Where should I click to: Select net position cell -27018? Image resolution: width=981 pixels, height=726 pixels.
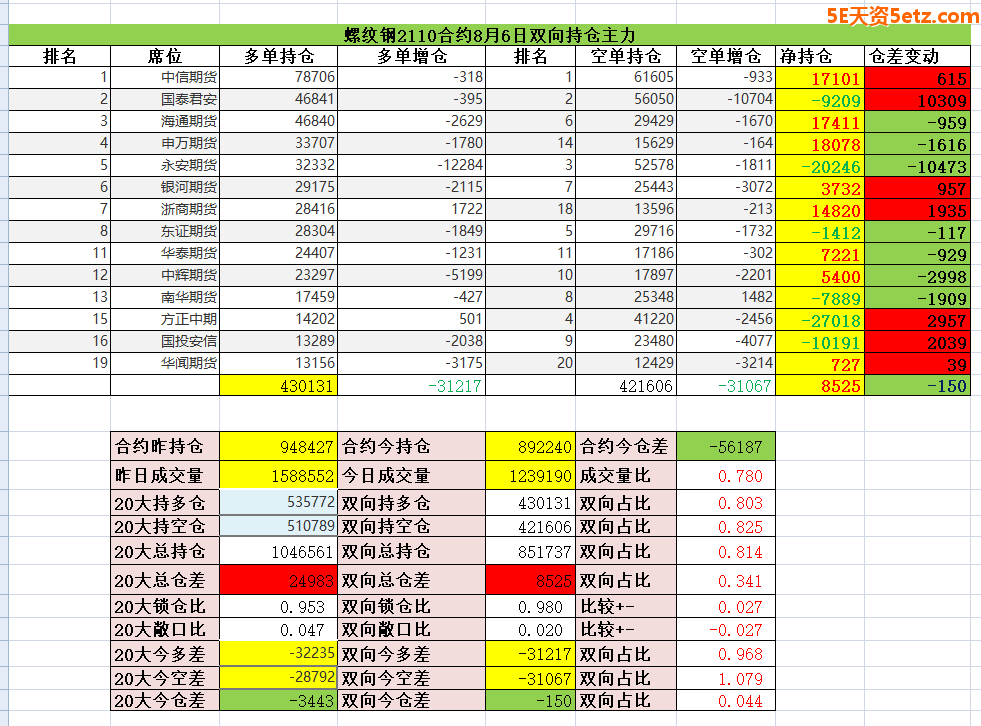(x=820, y=319)
